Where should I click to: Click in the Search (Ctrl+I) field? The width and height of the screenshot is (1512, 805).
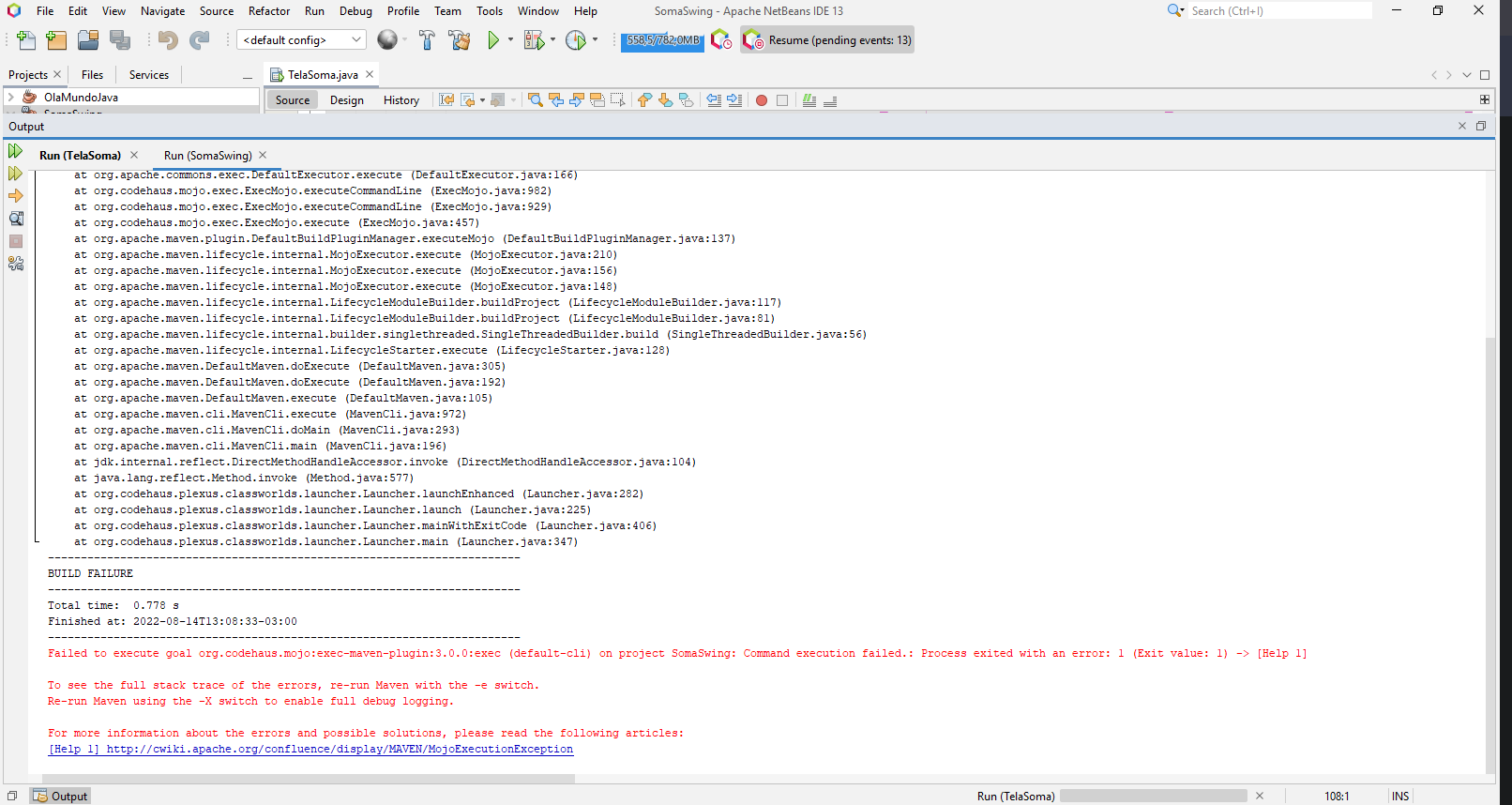pyautogui.click(x=1280, y=11)
